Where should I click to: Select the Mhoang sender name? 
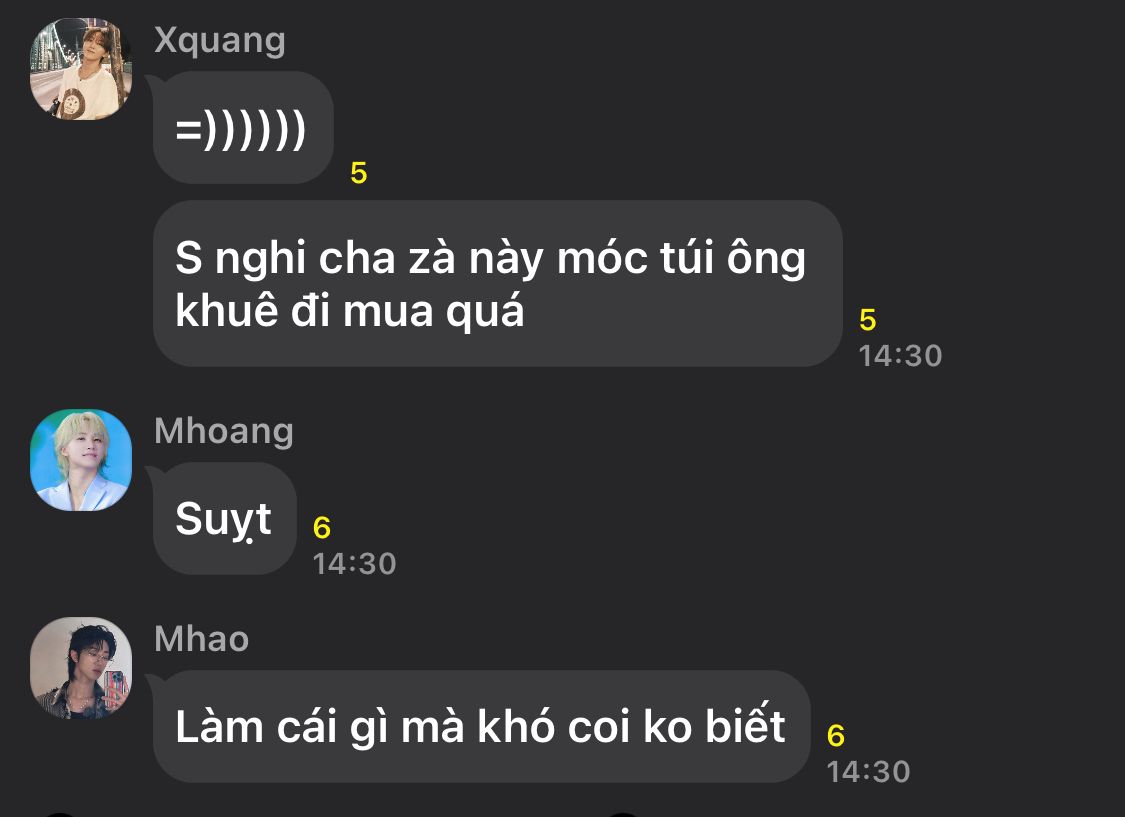click(224, 431)
